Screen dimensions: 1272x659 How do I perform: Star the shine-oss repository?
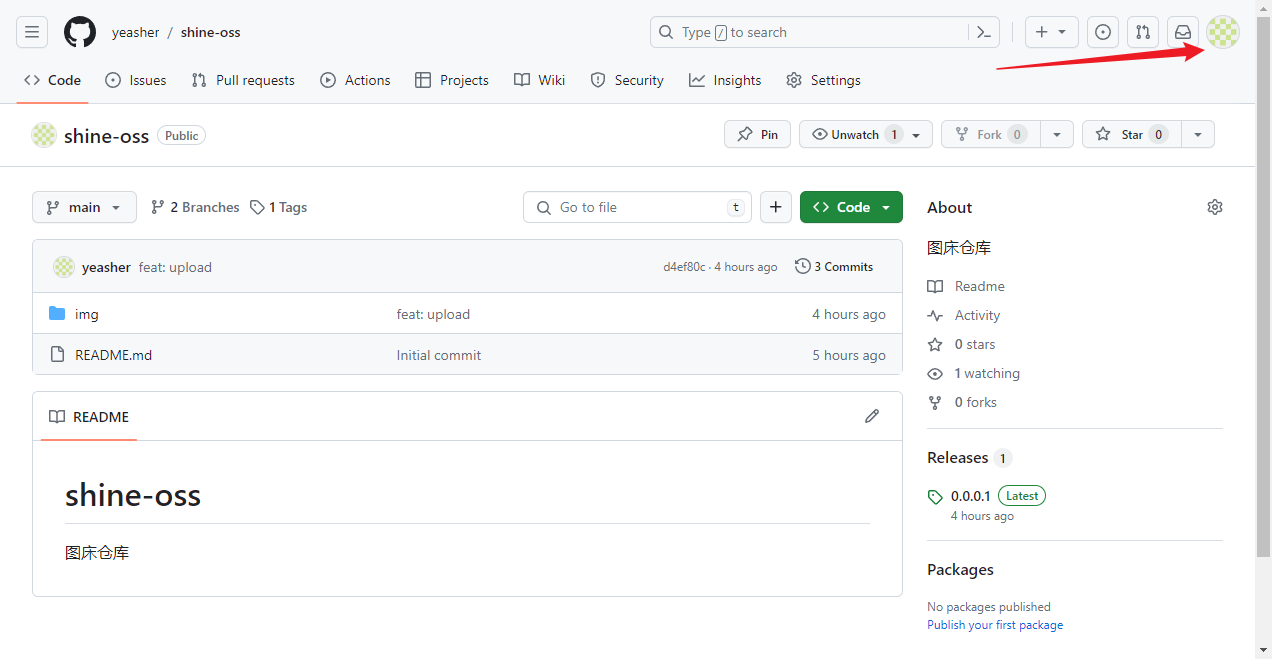pos(1132,134)
